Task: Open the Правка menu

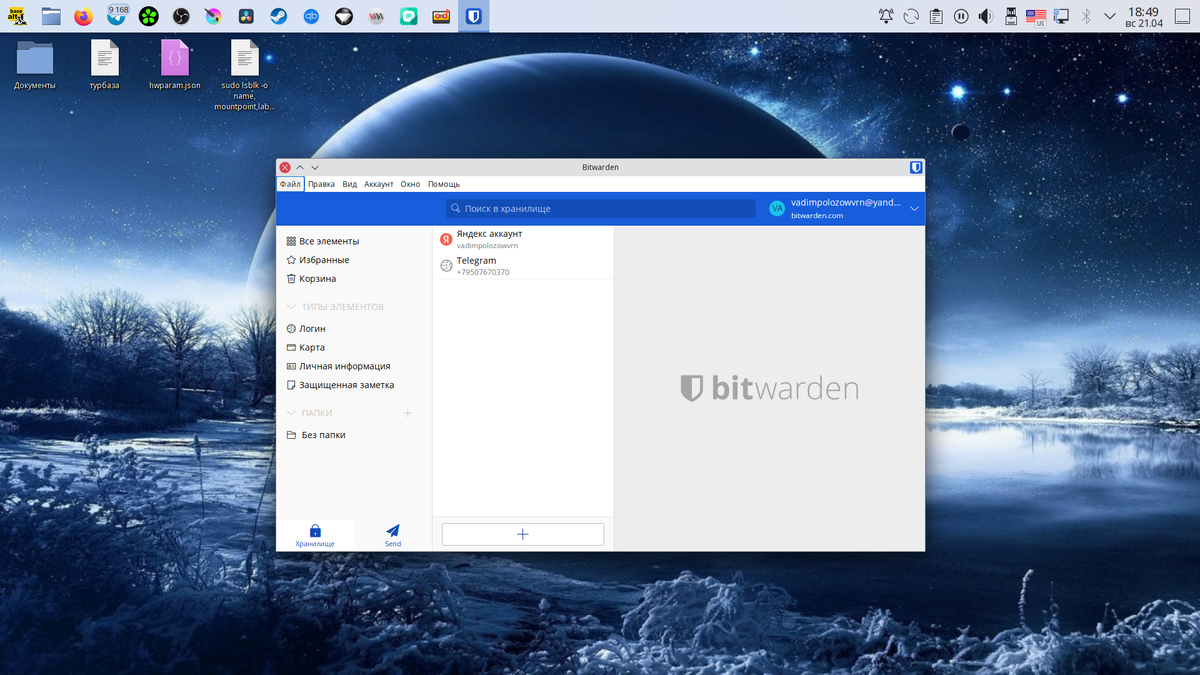Action: tap(322, 184)
